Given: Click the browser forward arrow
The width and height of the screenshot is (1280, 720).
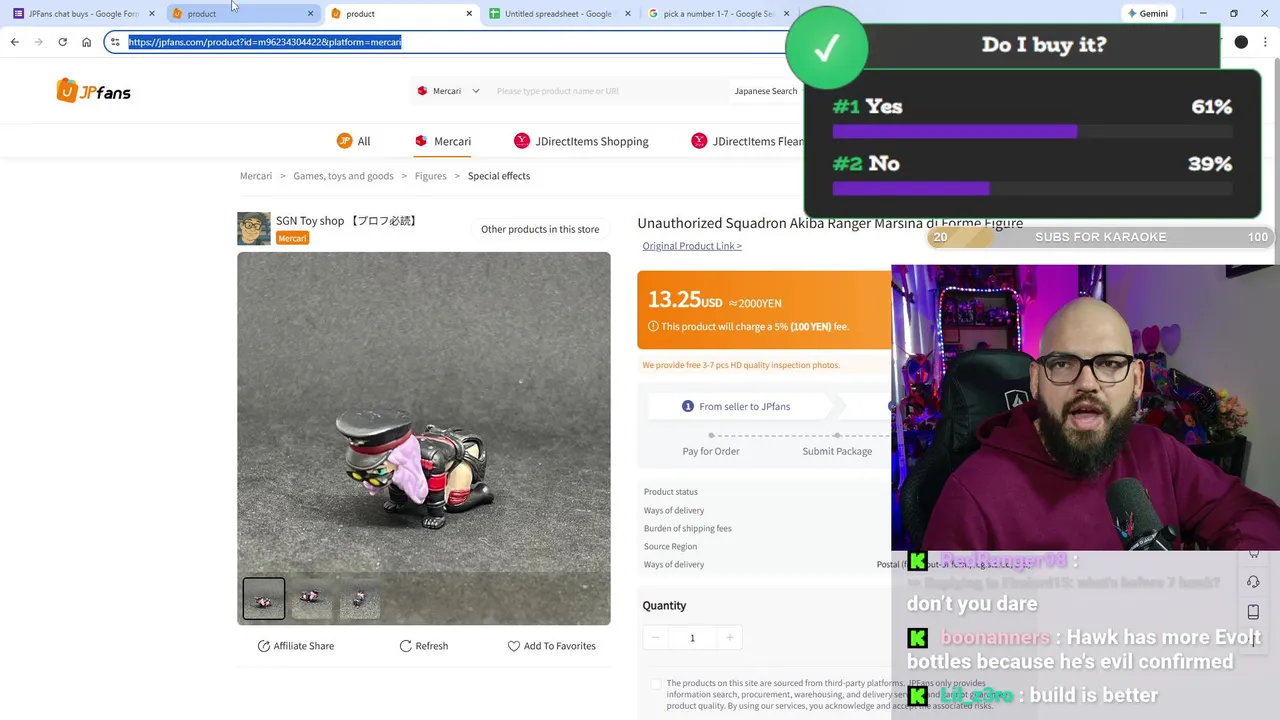Looking at the screenshot, I should pyautogui.click(x=38, y=42).
